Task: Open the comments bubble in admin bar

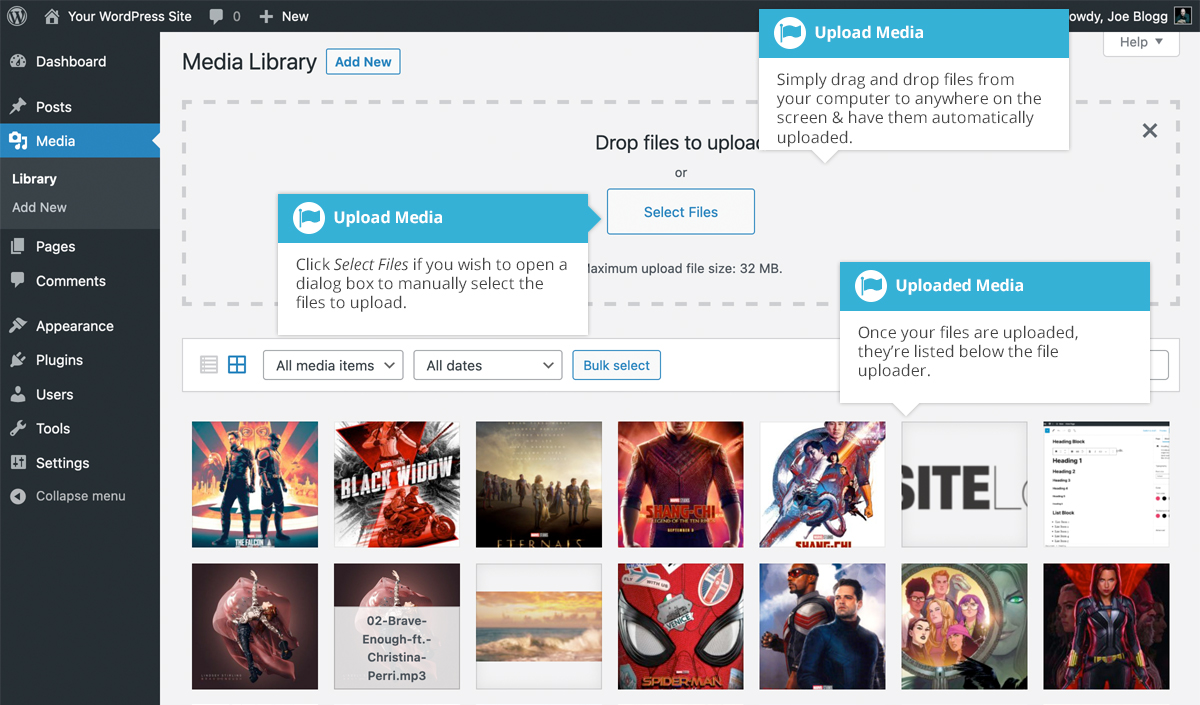Action: click(x=225, y=16)
